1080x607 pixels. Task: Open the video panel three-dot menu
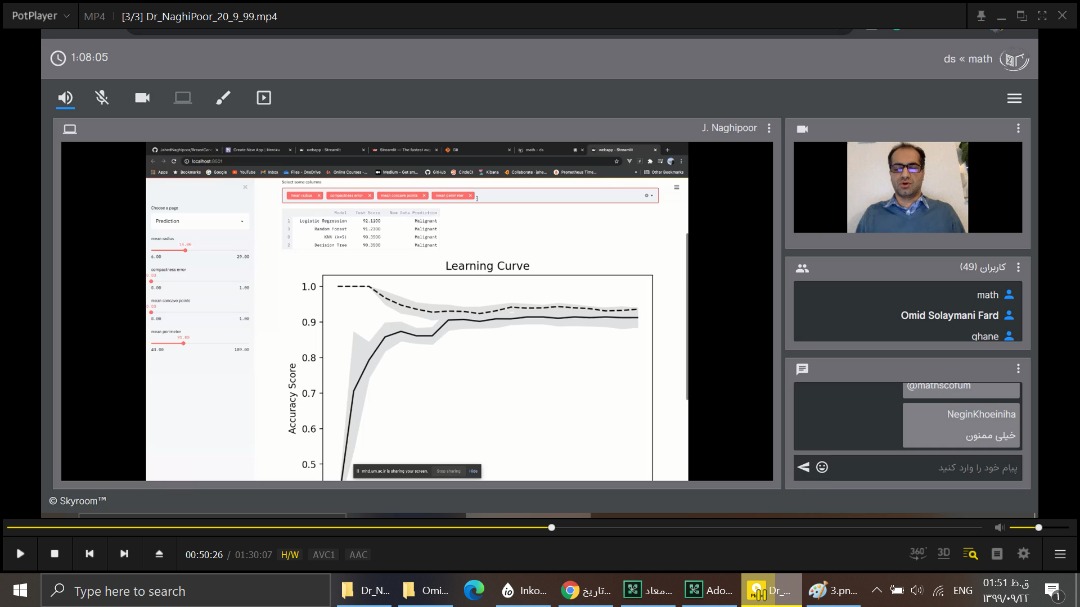coord(1018,129)
